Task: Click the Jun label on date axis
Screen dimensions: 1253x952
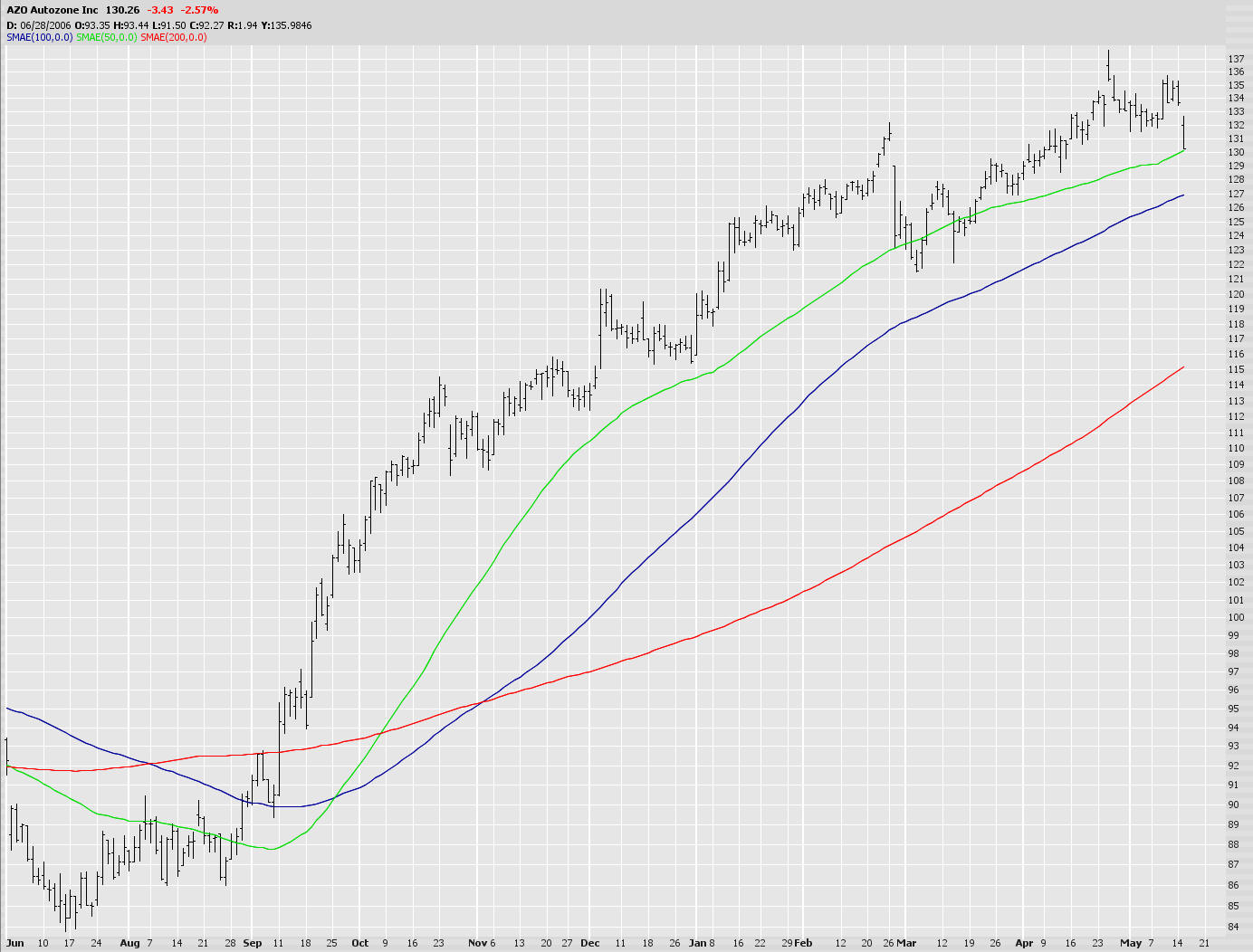Action: [14, 943]
